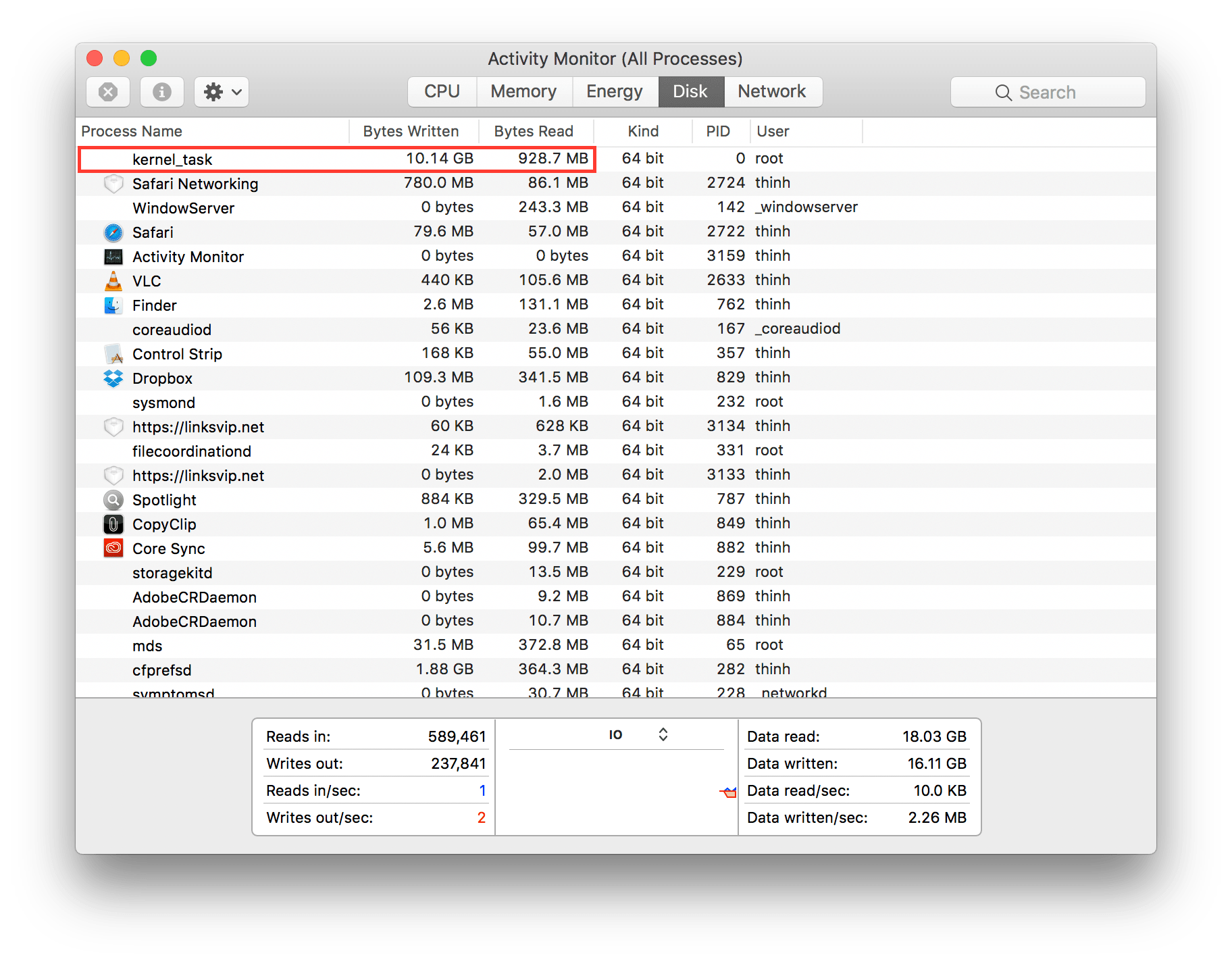The image size is (1232, 962).
Task: Select the Control Strip icon
Action: click(113, 354)
